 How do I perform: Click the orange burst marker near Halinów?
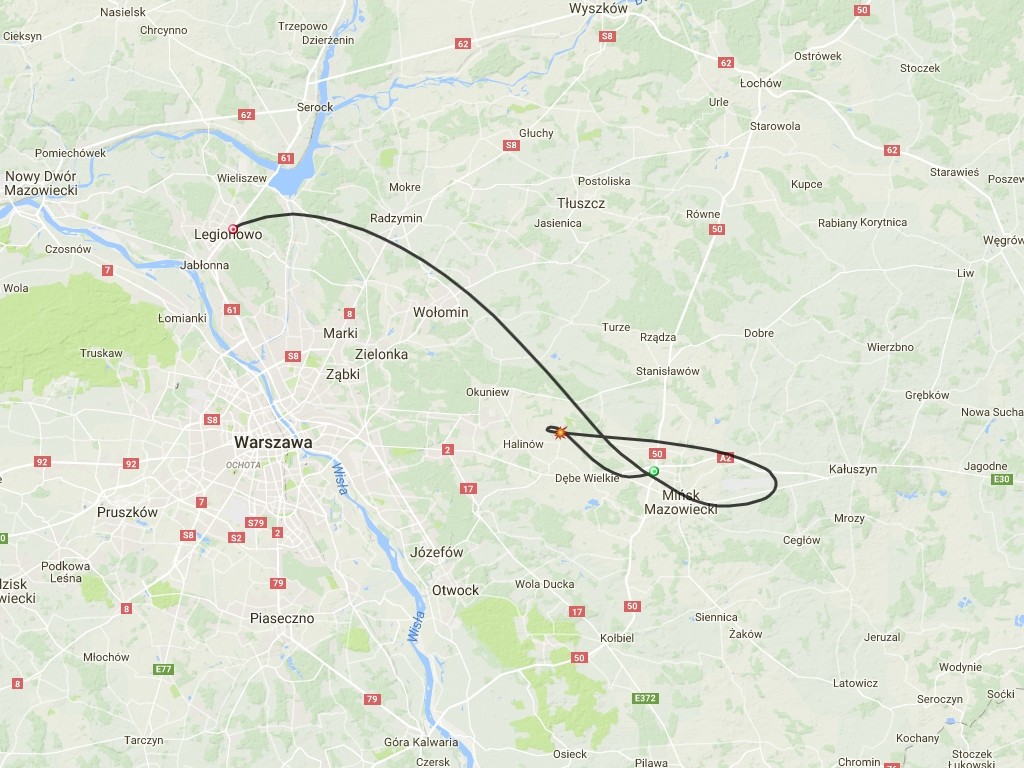coord(560,432)
